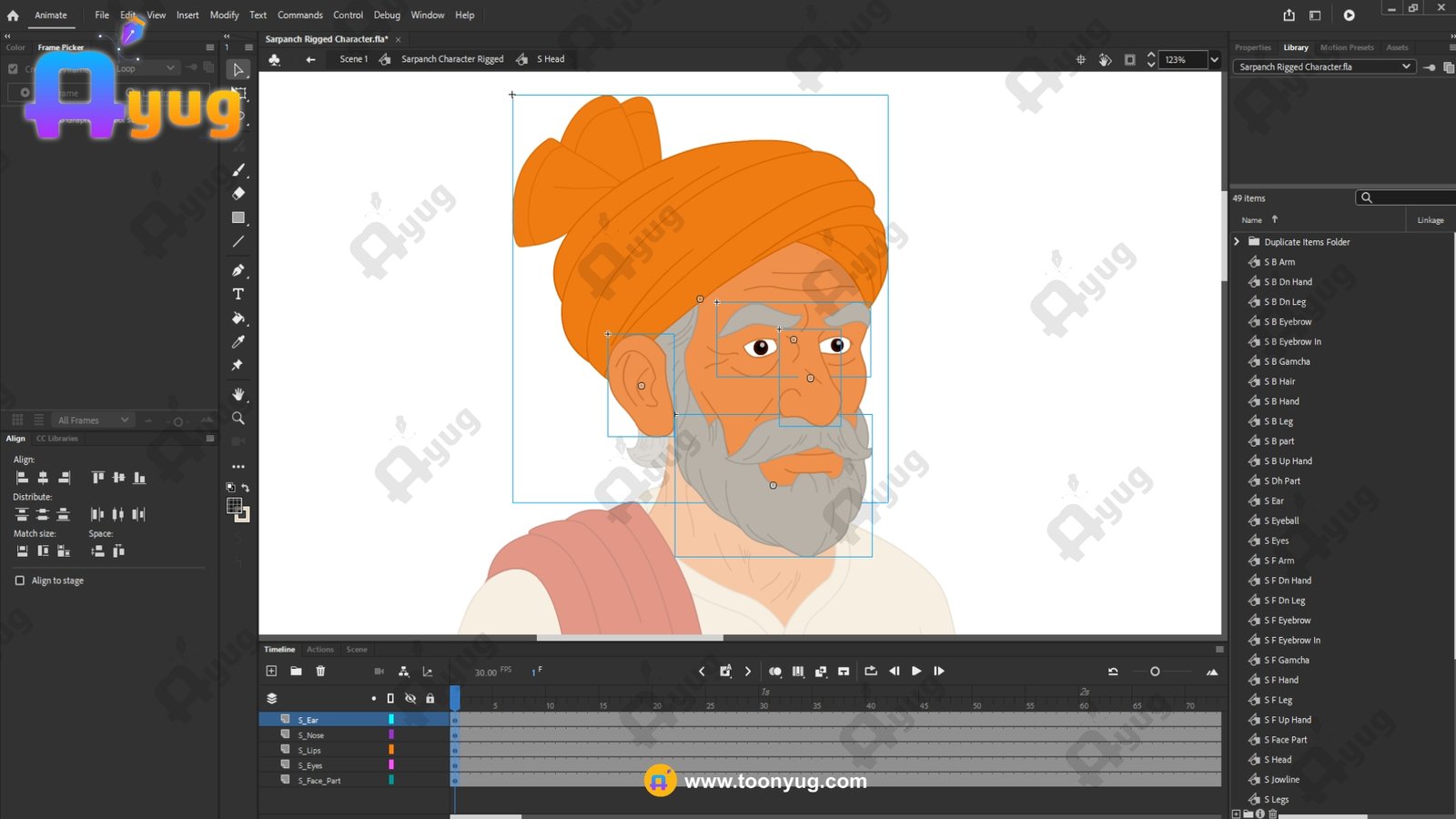
Task: Play the timeline animation
Action: coord(916,672)
